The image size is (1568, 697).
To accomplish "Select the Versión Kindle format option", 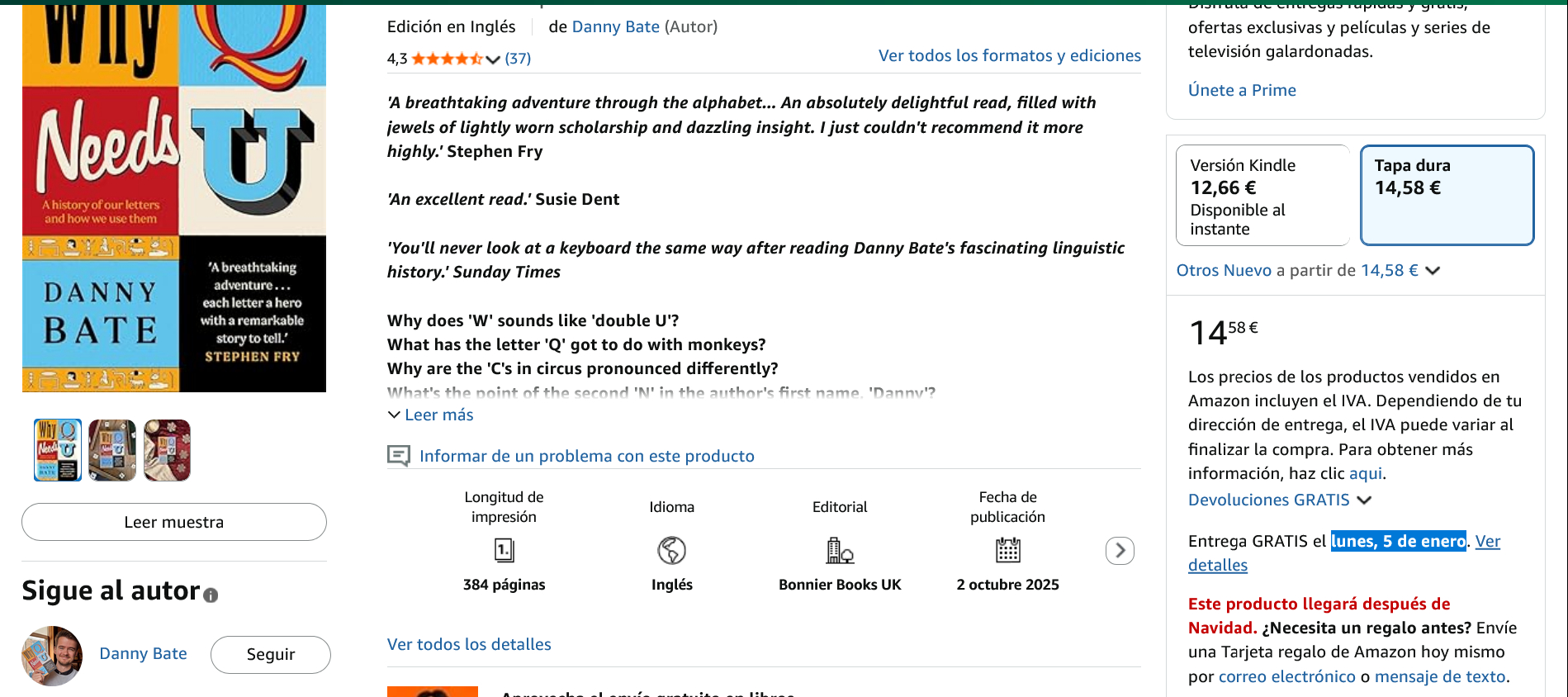I will (1262, 196).
